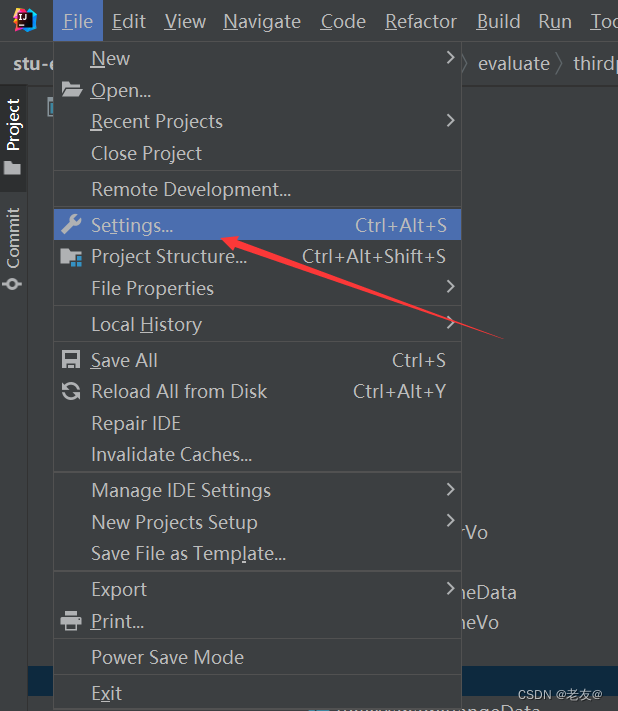Click the Reload All from Disk arrows icon
This screenshot has width=618, height=711.
(x=71, y=391)
